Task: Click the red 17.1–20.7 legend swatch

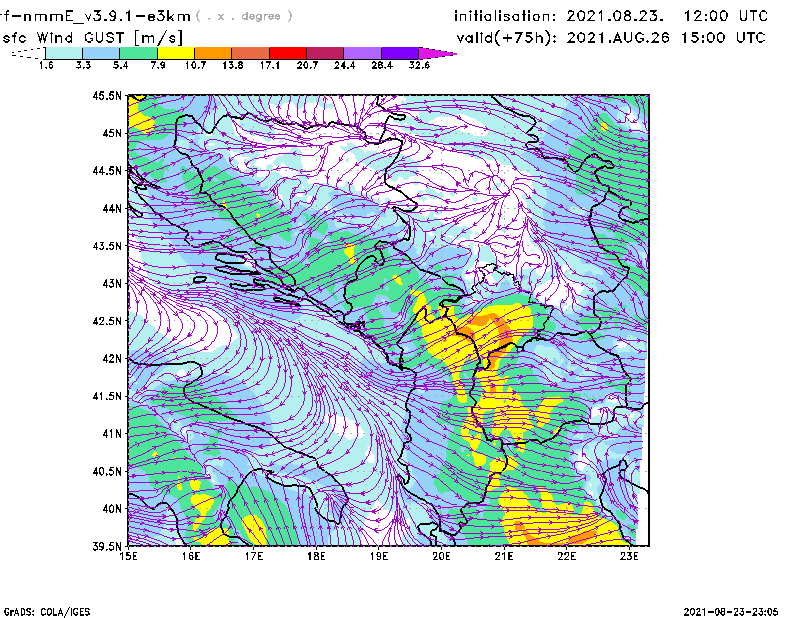Action: coord(288,53)
